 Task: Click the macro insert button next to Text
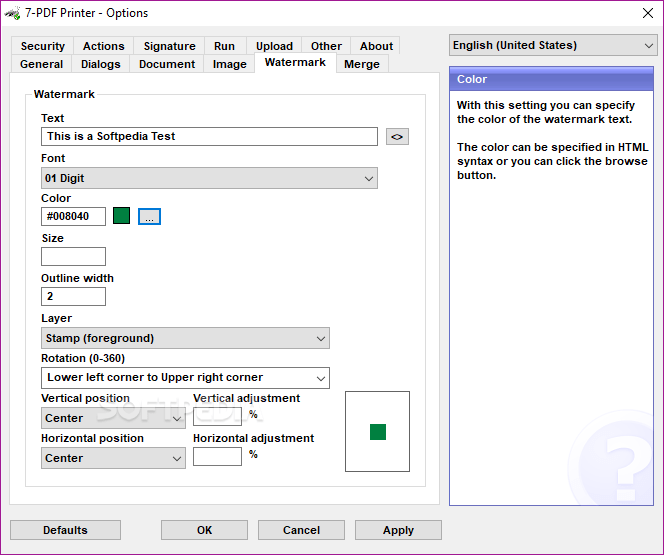(397, 137)
